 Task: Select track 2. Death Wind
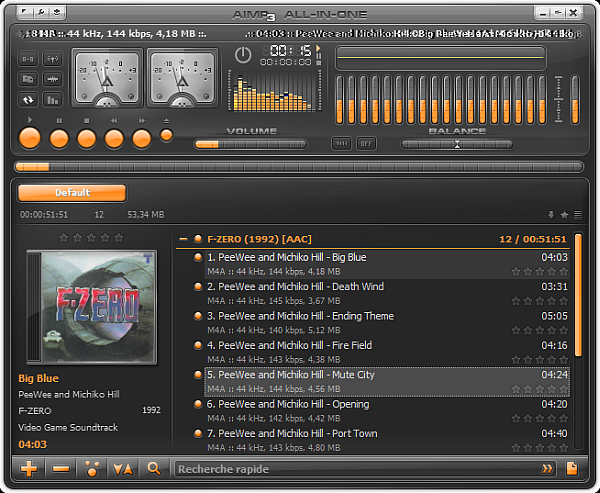click(x=387, y=294)
